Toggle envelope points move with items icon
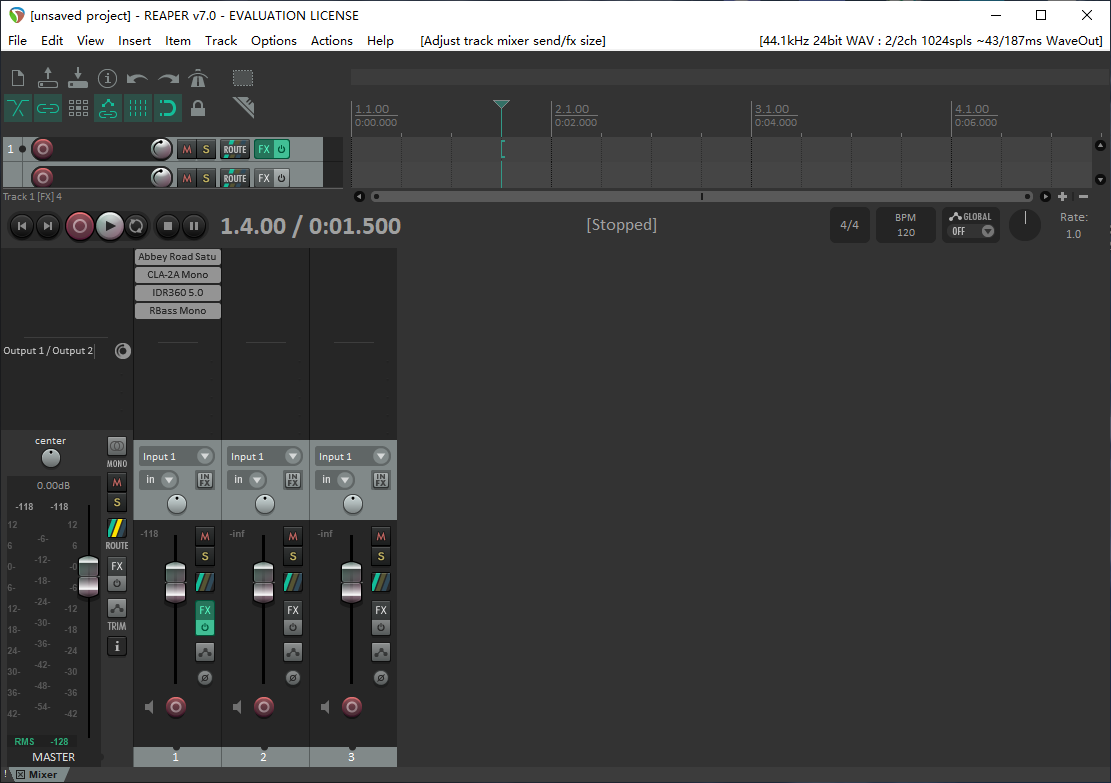Screen dimensions: 1111x783 (108, 108)
